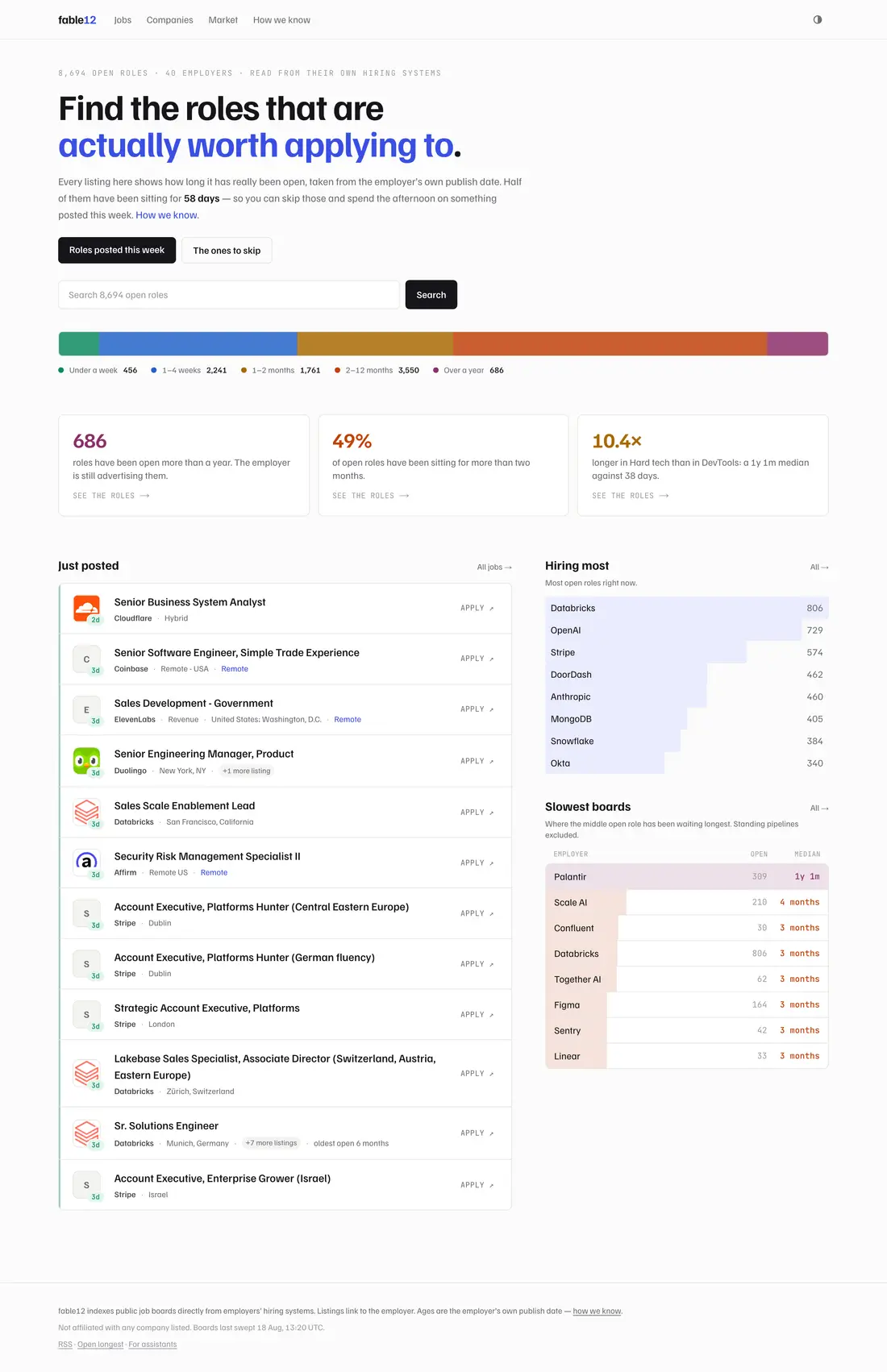Open the footer how we know link
This screenshot has height=1372, width=887.
point(597,1312)
